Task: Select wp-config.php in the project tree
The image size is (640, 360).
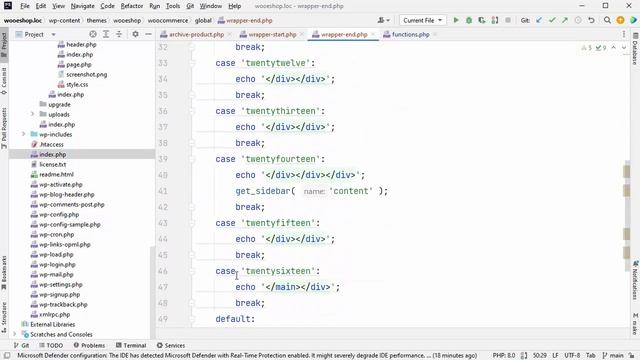Action: pyautogui.click(x=59, y=214)
